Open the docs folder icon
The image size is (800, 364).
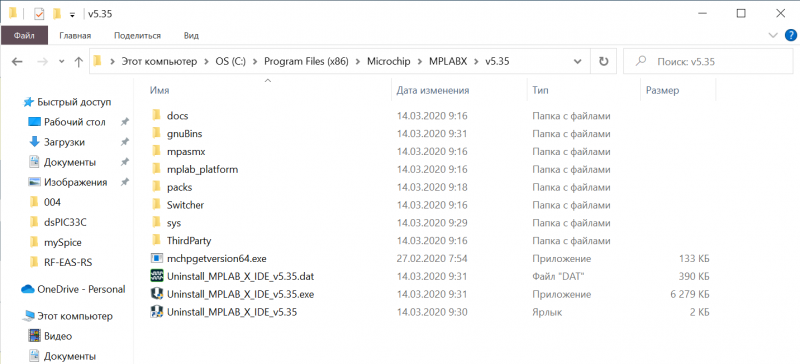[x=157, y=116]
